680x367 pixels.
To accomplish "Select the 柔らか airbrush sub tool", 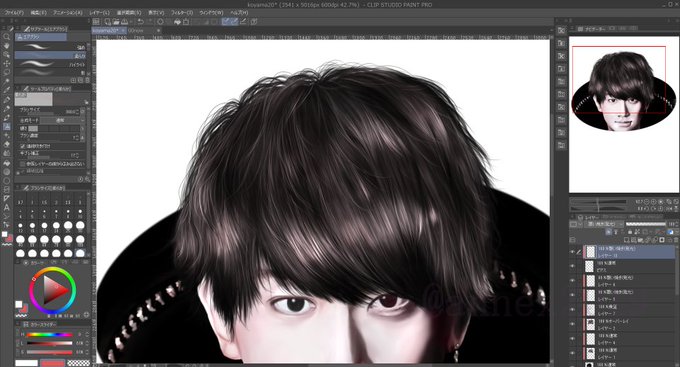I will (51, 56).
